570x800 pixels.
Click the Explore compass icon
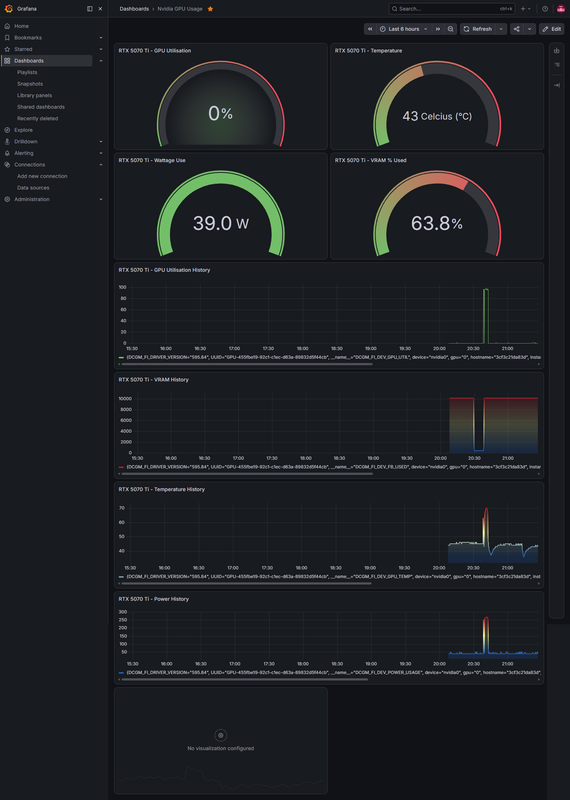coord(7,130)
